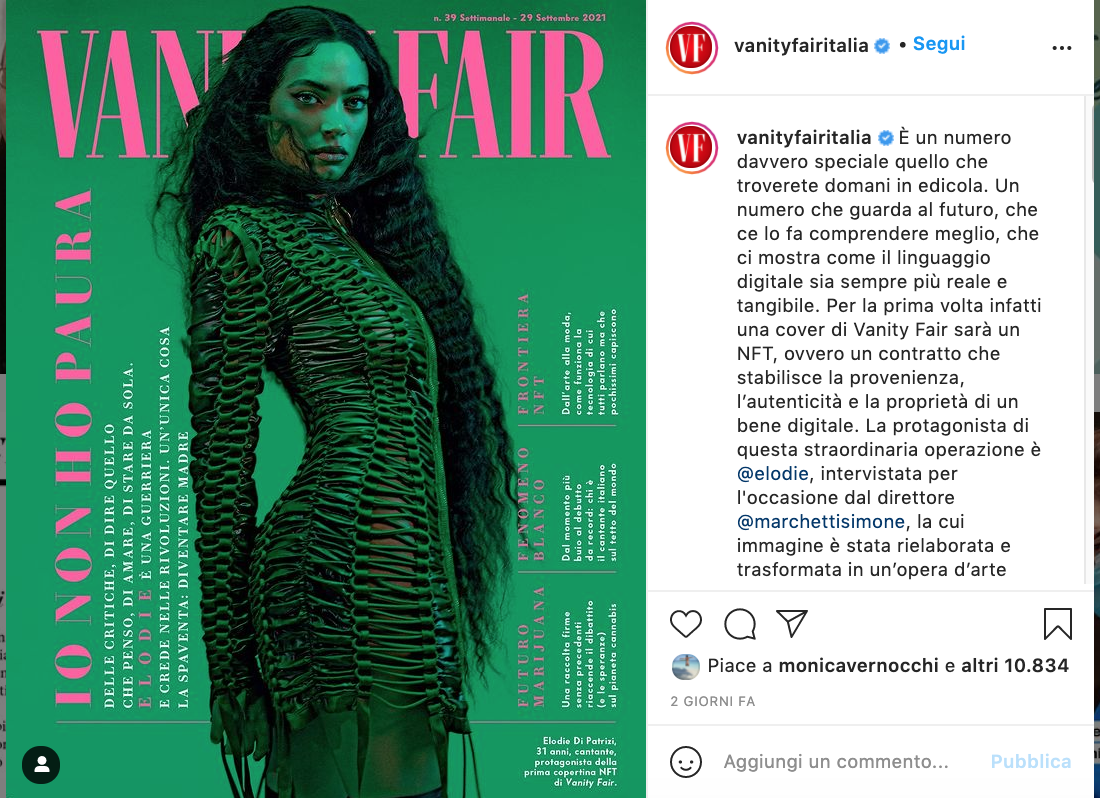Image resolution: width=1100 pixels, height=798 pixels.
Task: Open emoji picker smiley icon
Action: click(x=685, y=762)
